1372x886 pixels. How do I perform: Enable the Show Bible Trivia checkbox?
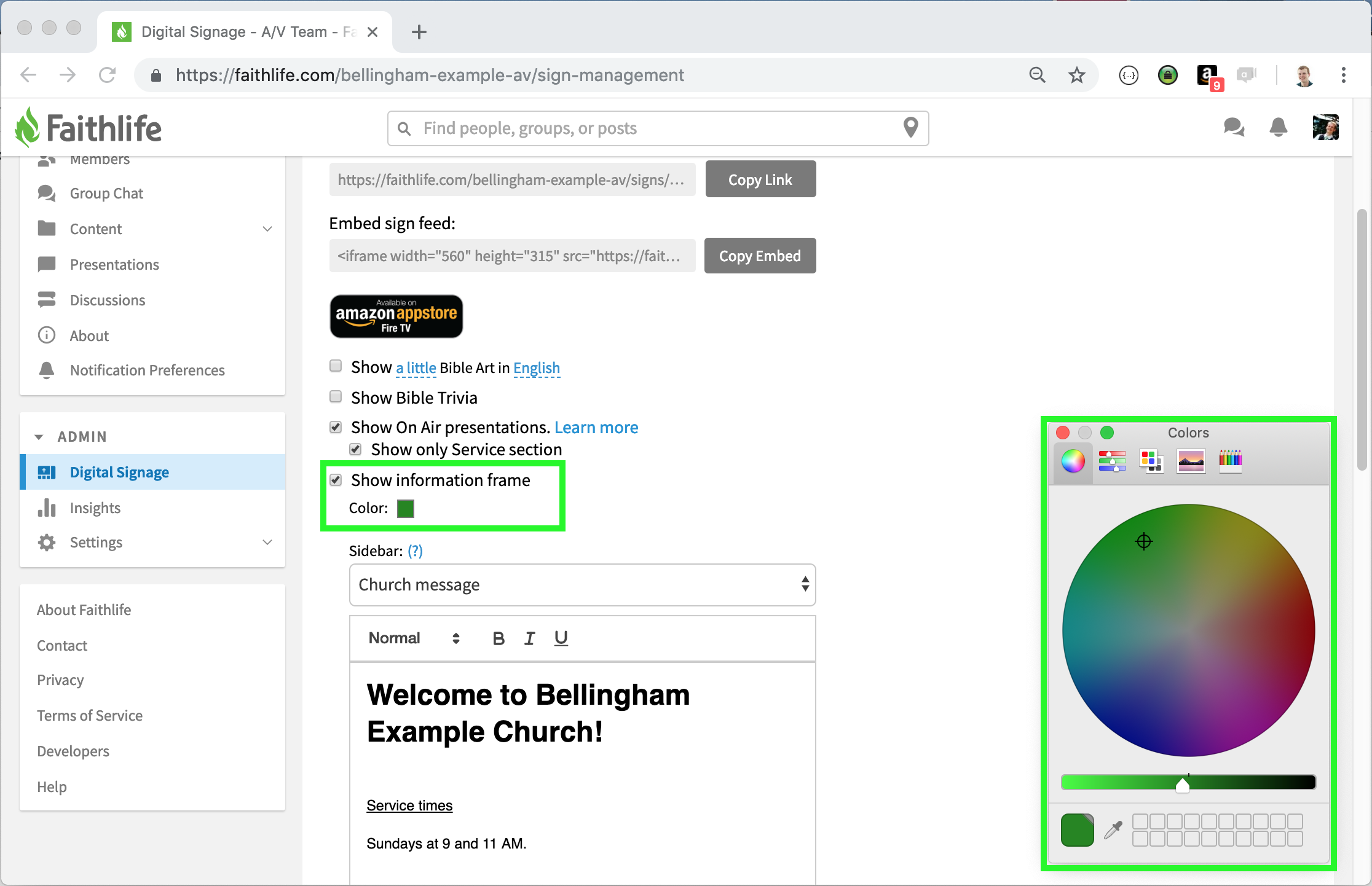tap(336, 397)
